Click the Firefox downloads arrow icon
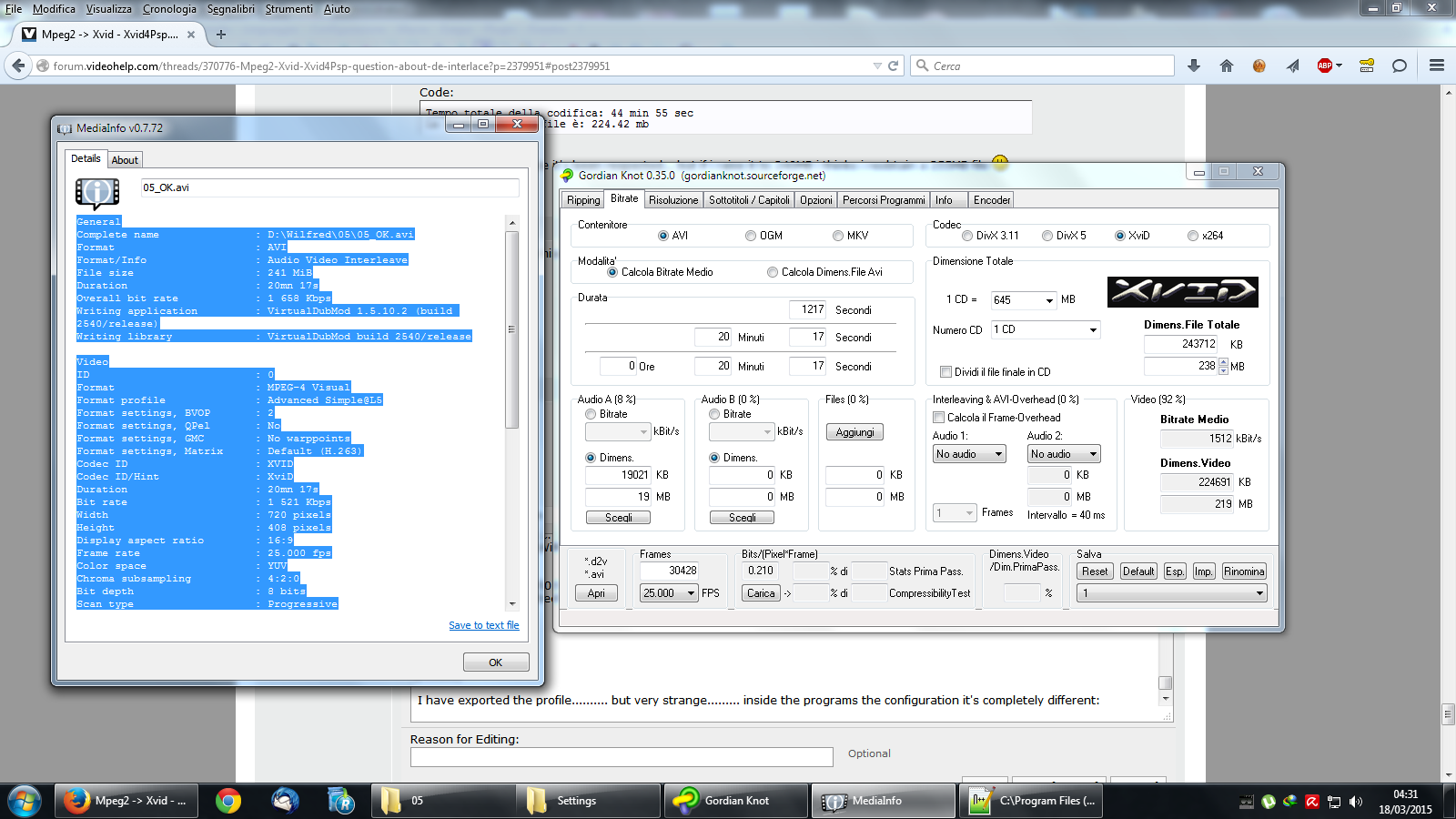 click(x=1194, y=66)
